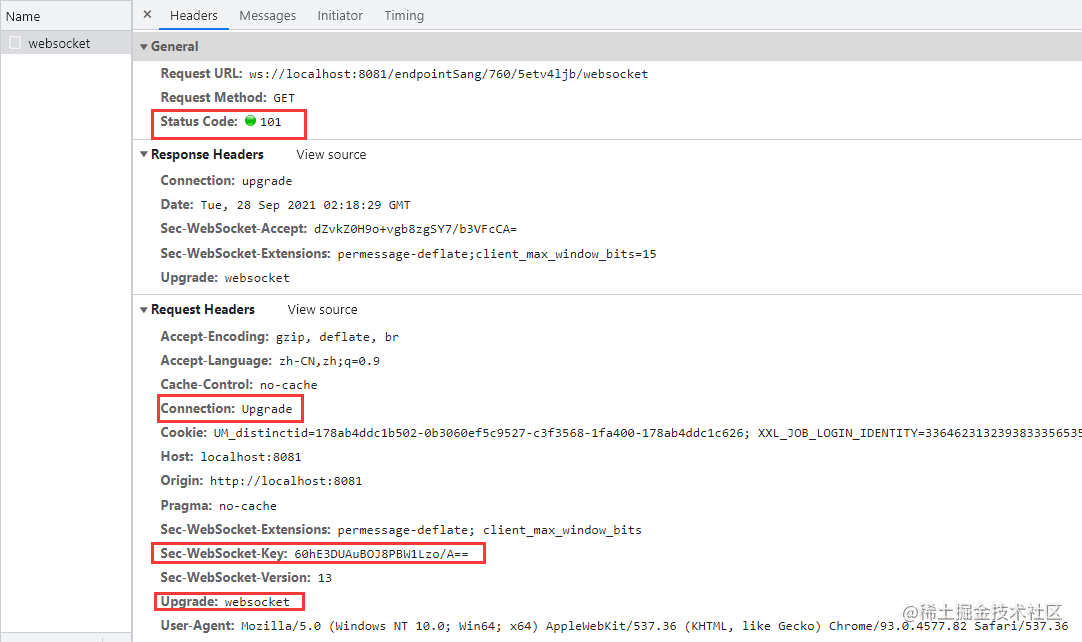Select the Cookie header value

tap(647, 433)
